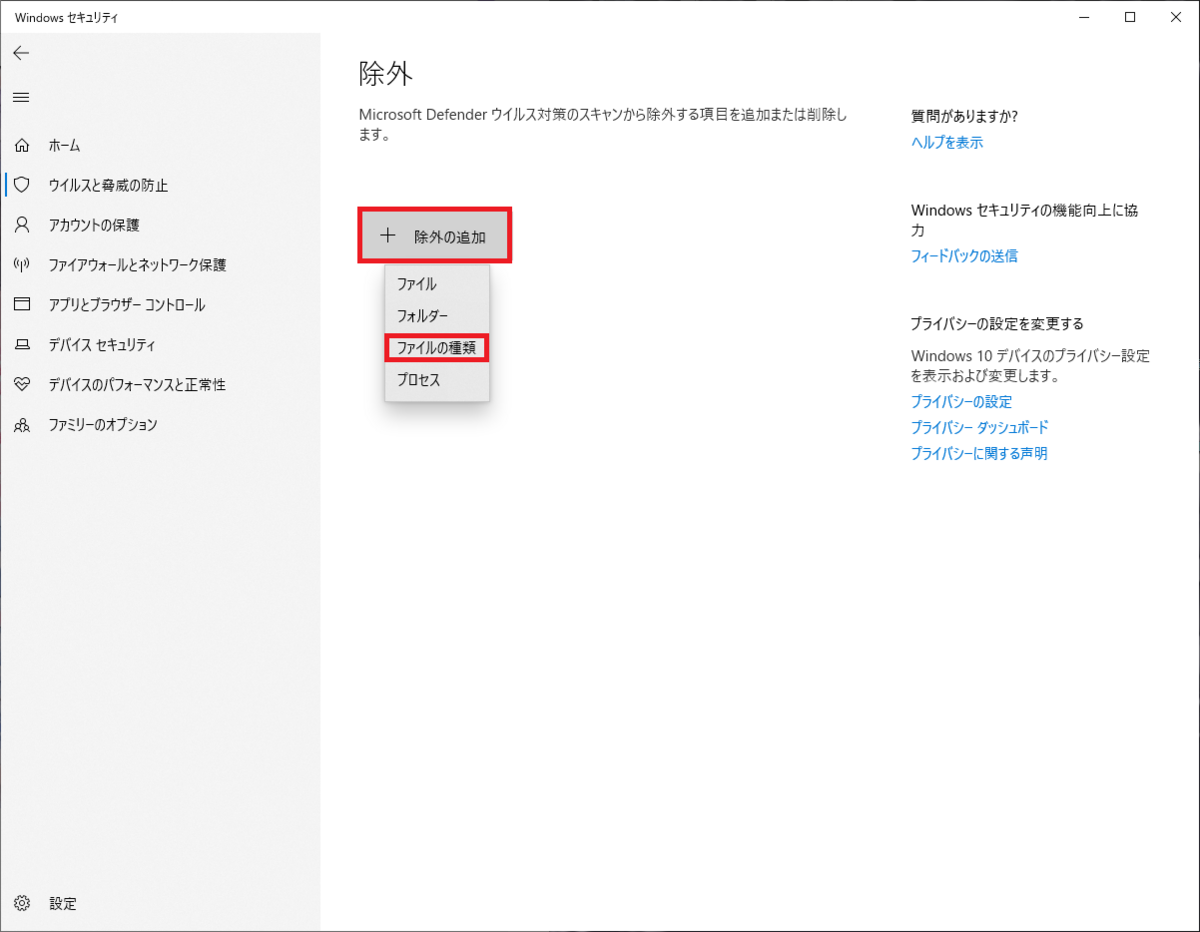Click the プライバシーの設定を変更する heading
This screenshot has width=1200, height=932.
997,324
